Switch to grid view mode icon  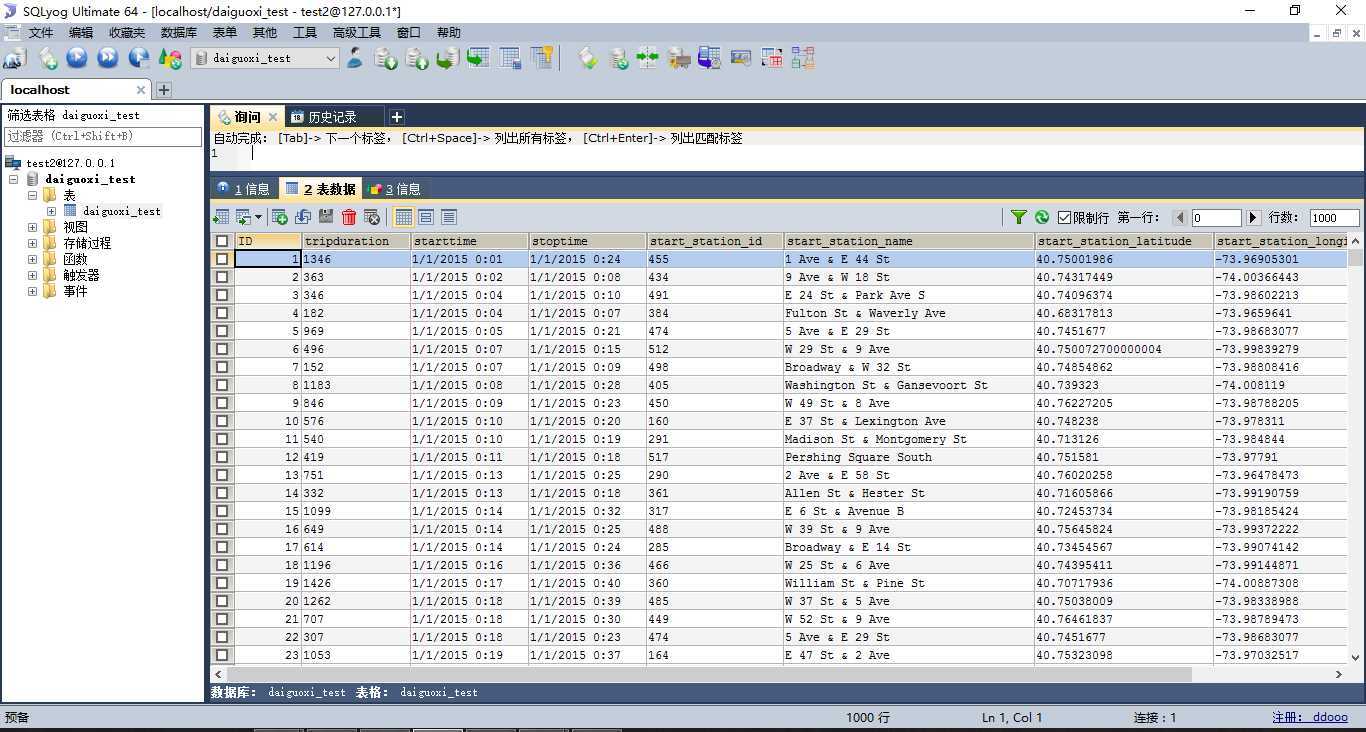coord(404,217)
